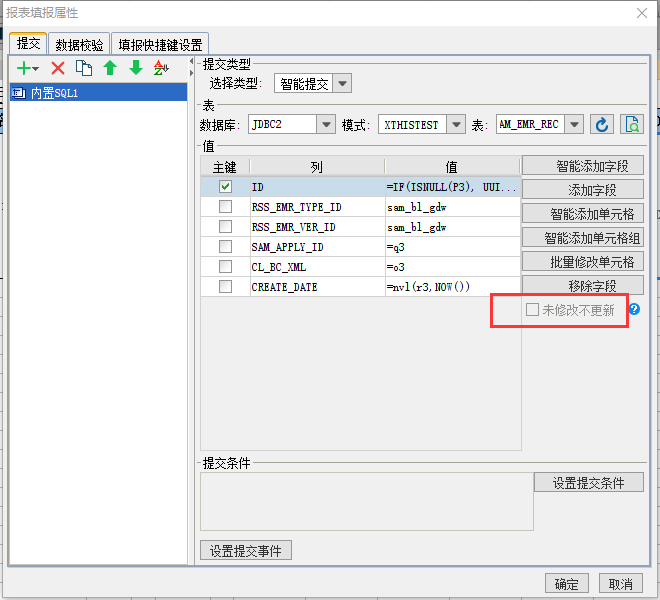Switch to 提交 tab
This screenshot has height=600, width=660.
point(28,43)
